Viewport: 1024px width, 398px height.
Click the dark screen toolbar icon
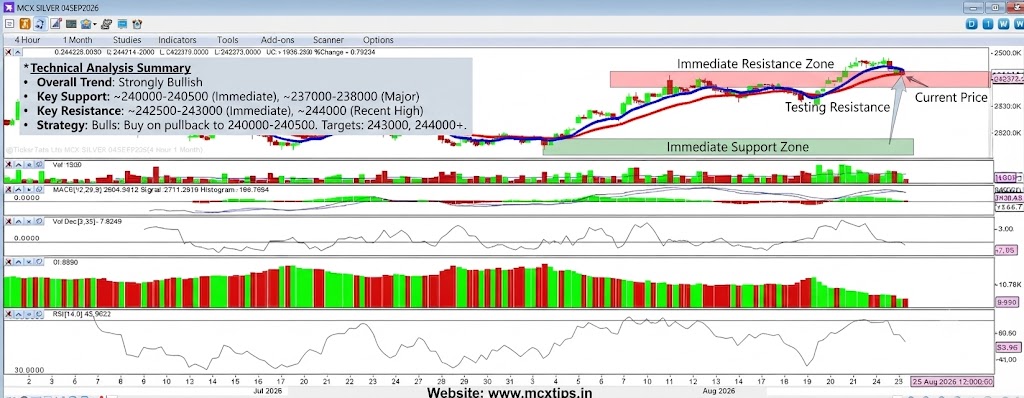[x=71, y=24]
